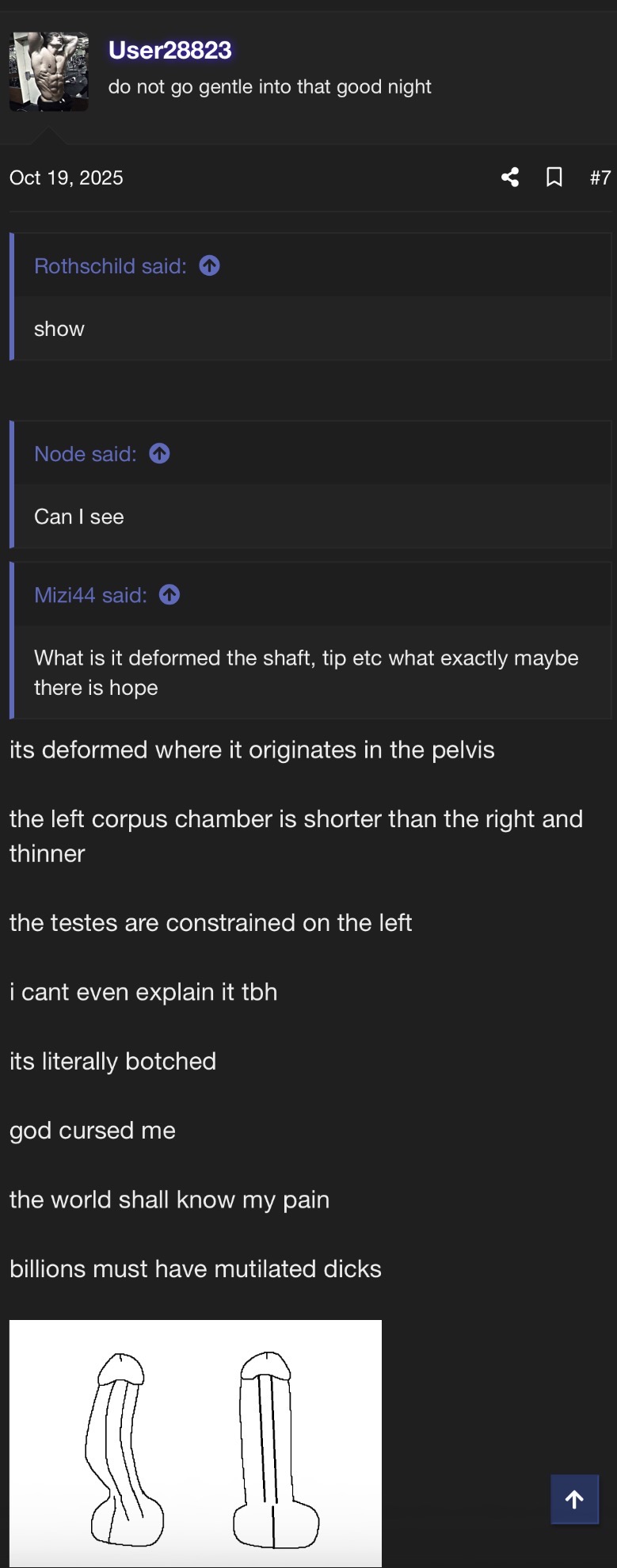Click the post line "god cursed me"
This screenshot has height=1568, width=617.
point(93,1131)
